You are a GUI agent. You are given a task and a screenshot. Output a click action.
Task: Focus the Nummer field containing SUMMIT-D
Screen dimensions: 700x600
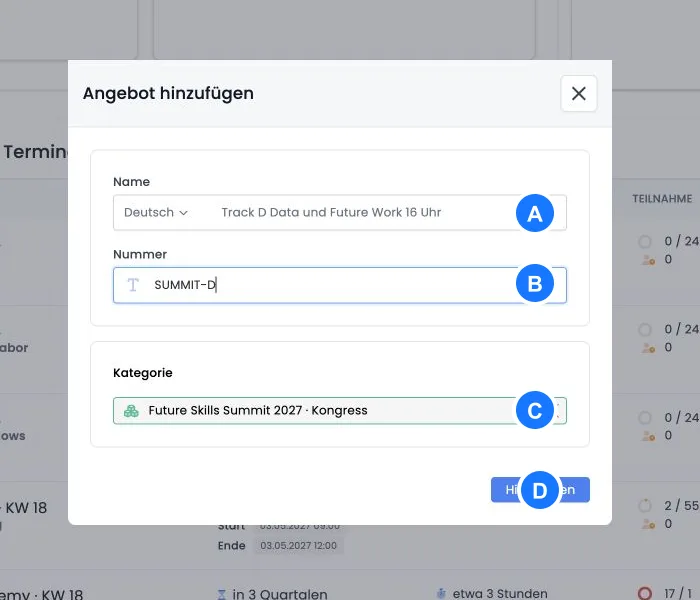[x=340, y=285]
